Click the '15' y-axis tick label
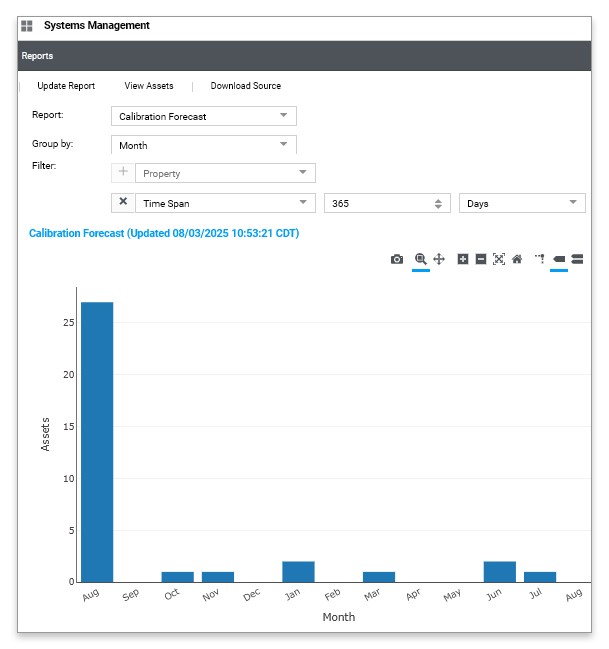Image resolution: width=609 pixels, height=649 pixels. point(69,427)
